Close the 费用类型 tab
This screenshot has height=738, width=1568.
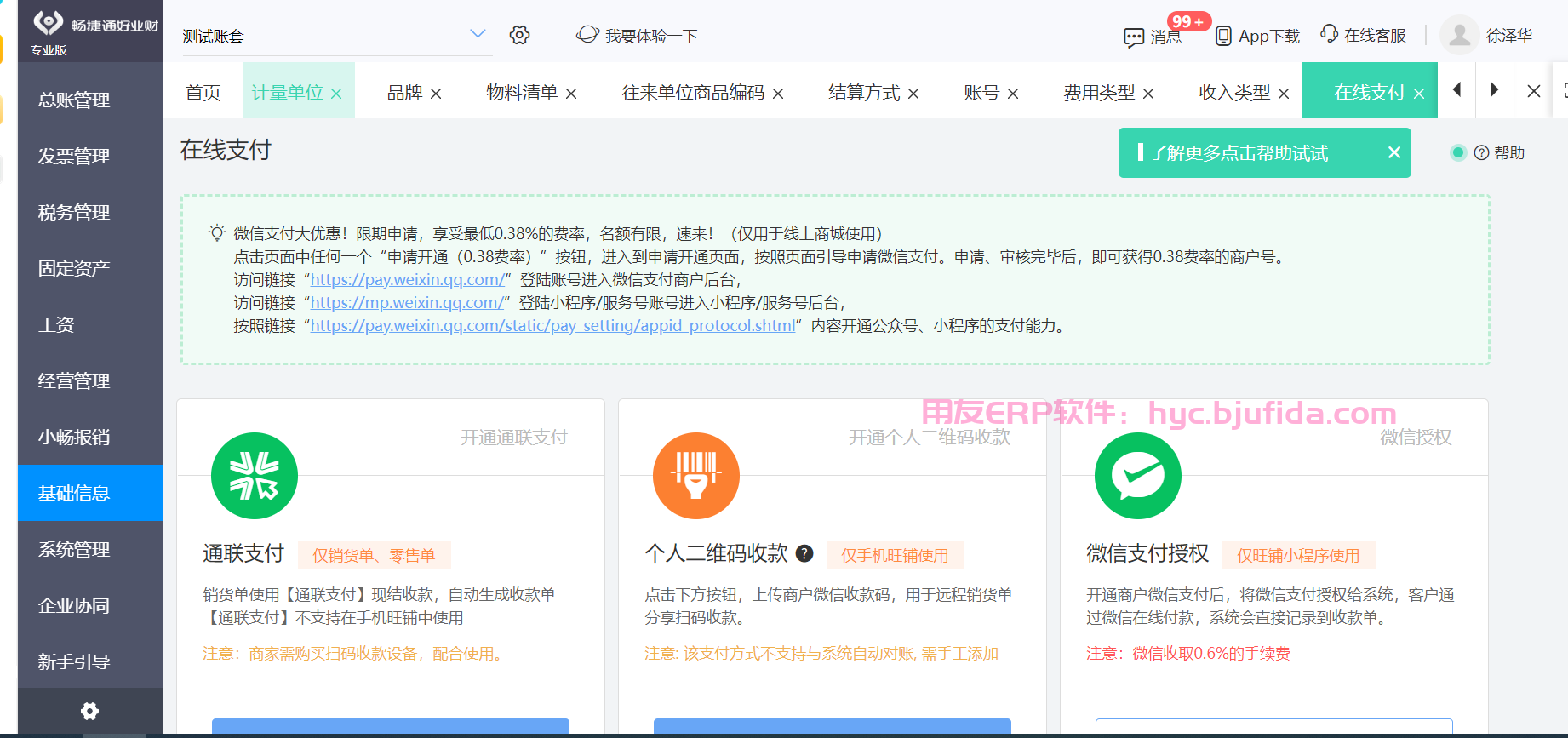(1148, 94)
